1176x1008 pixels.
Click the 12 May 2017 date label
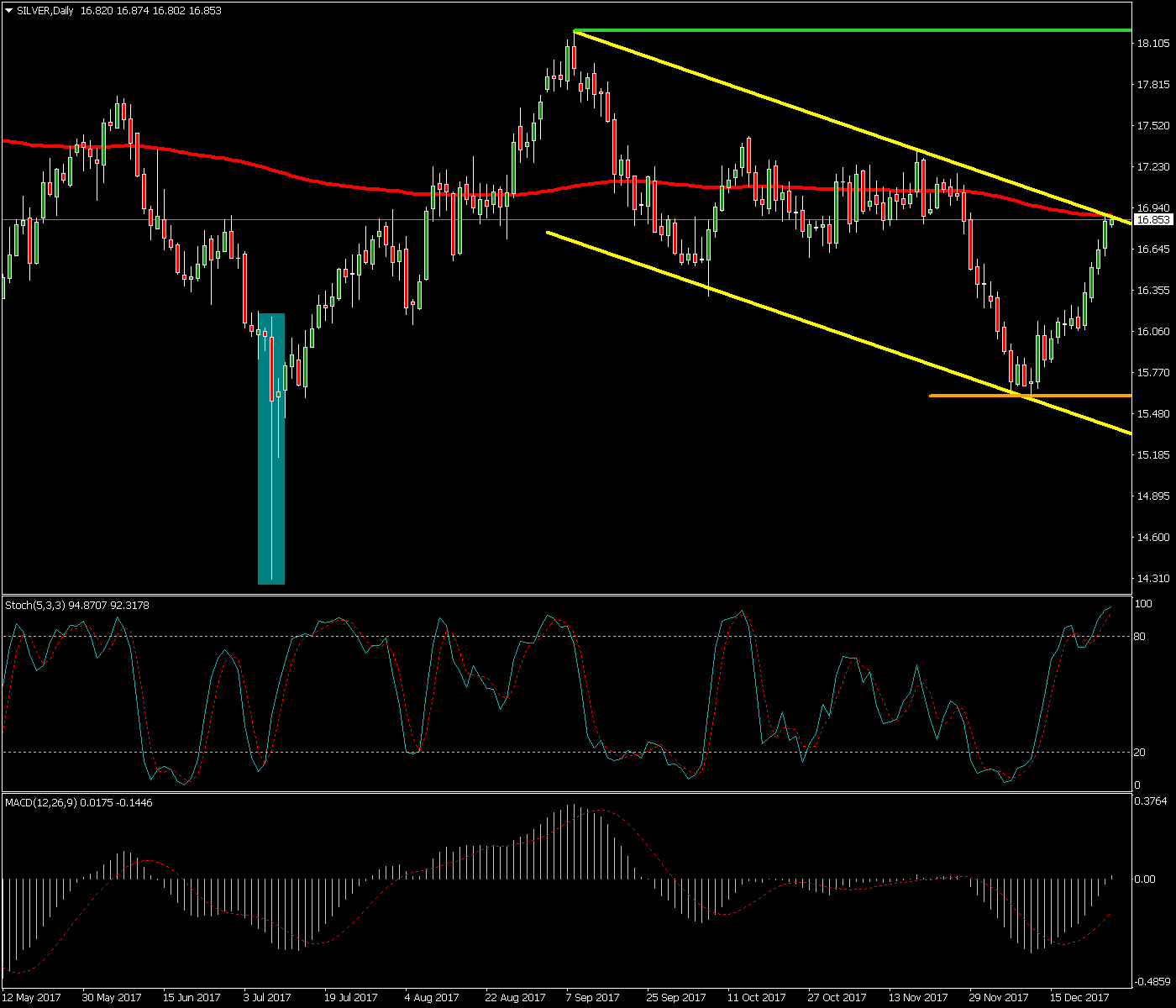click(x=32, y=997)
